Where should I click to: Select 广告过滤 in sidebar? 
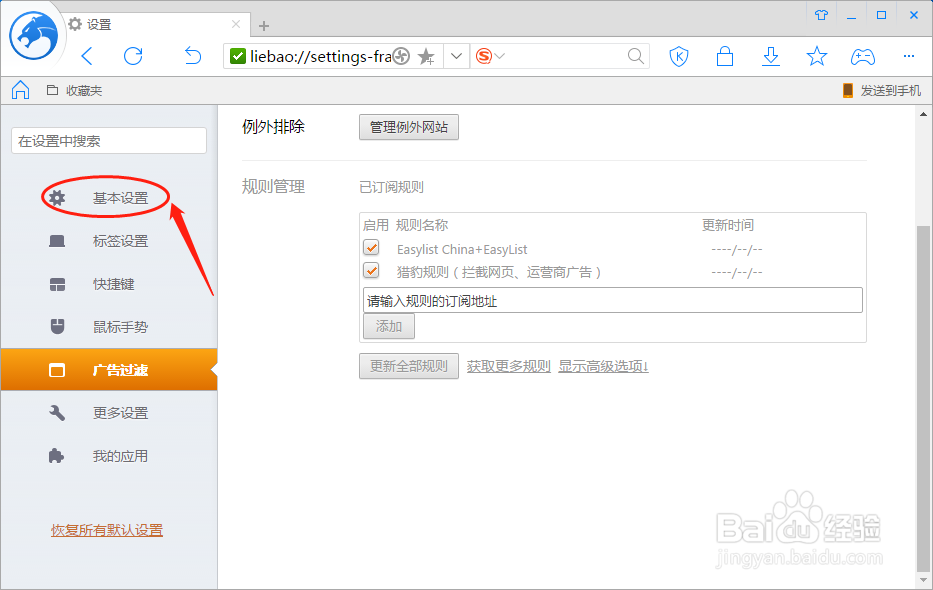click(x=108, y=370)
